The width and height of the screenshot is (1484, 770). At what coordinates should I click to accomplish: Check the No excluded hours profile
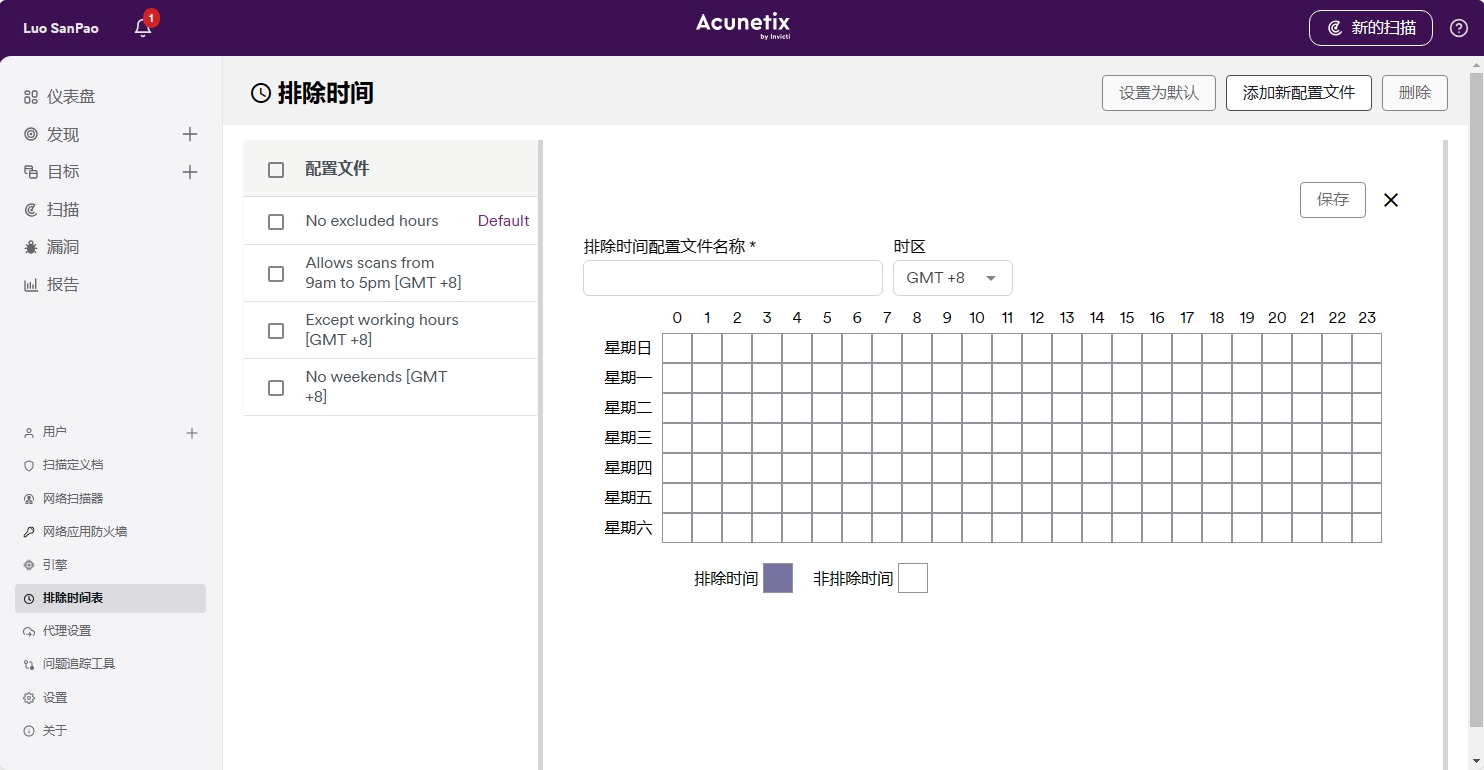pos(276,221)
